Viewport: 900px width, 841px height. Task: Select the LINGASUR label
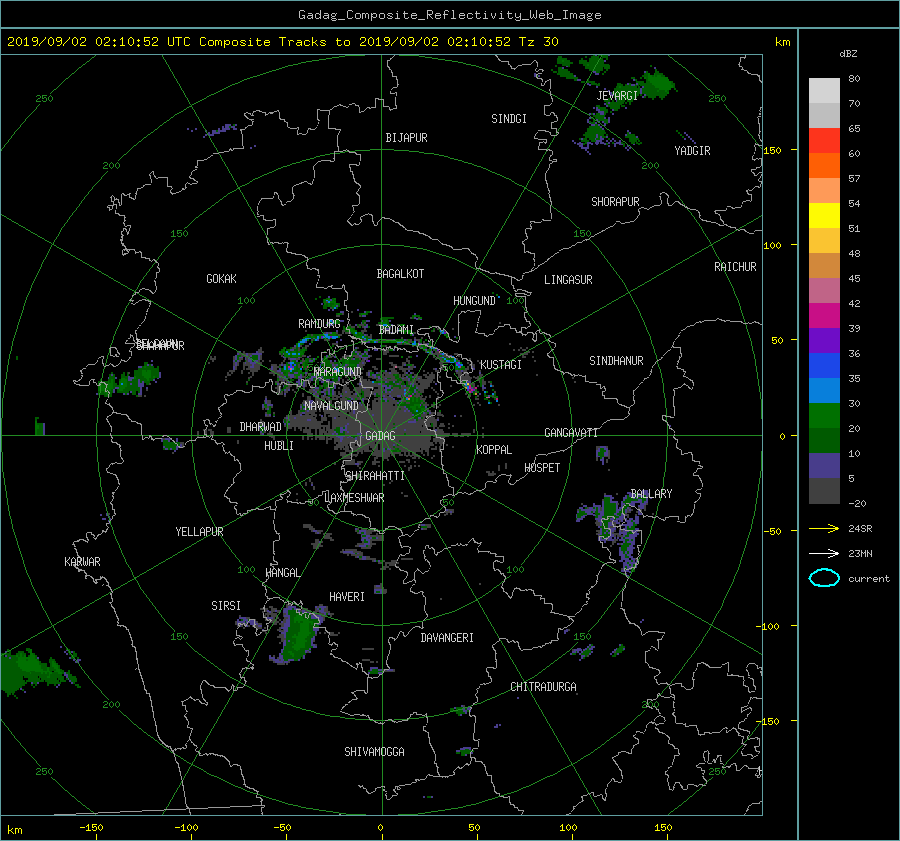point(568,280)
